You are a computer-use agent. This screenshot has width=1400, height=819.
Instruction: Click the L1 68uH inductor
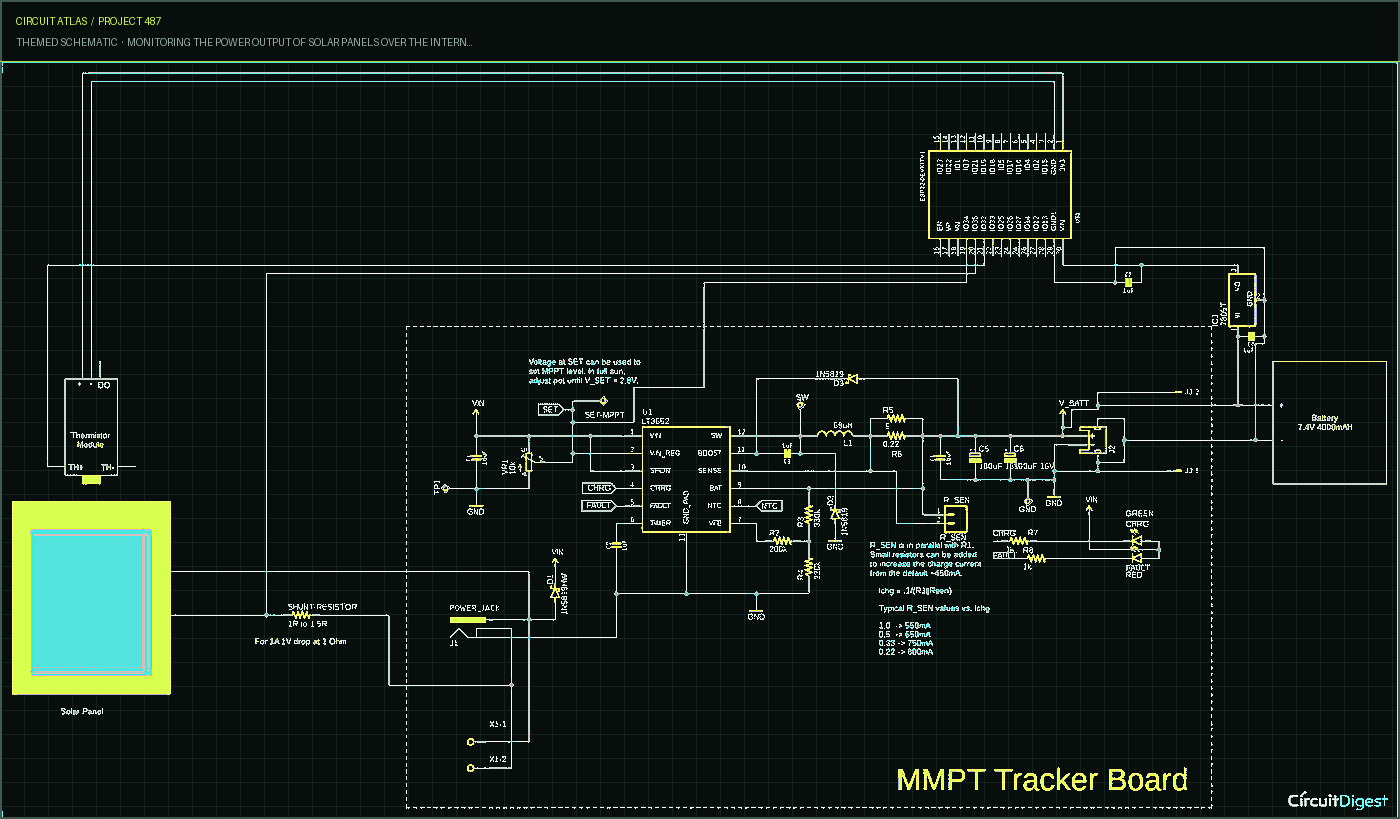coord(833,434)
